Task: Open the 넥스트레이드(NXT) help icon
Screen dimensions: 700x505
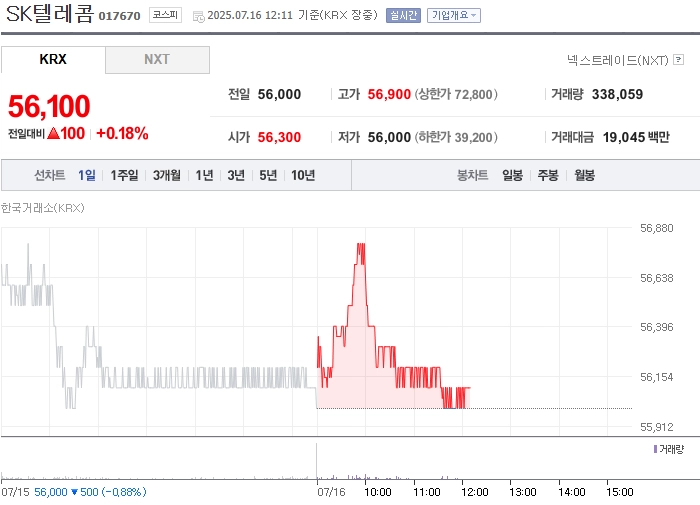Action: pos(679,59)
